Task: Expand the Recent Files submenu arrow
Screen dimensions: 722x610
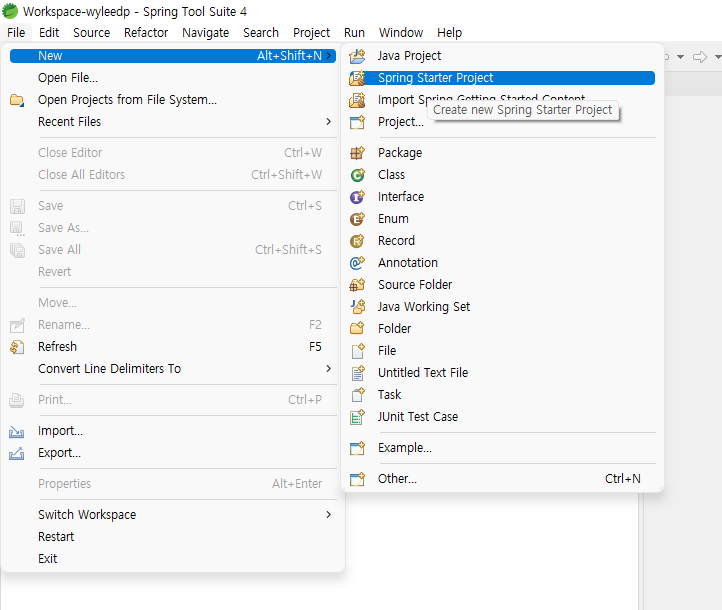Action: tap(329, 122)
